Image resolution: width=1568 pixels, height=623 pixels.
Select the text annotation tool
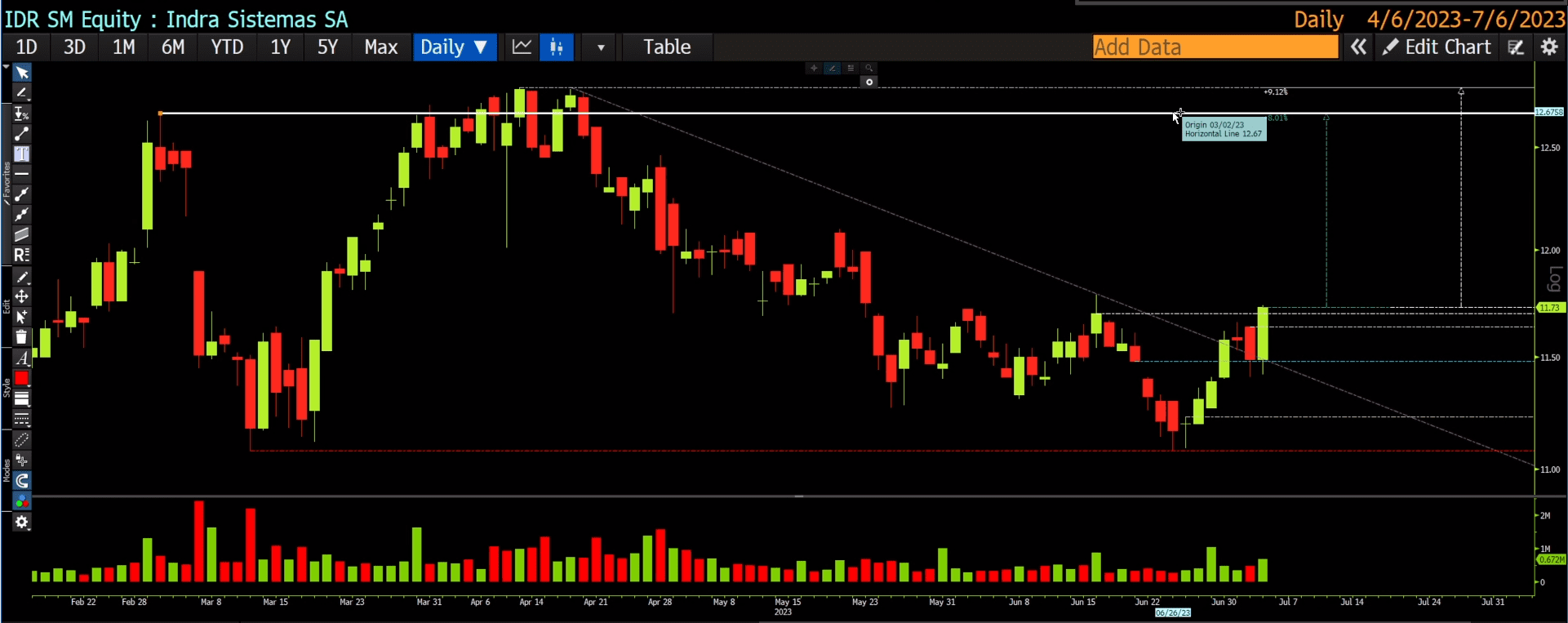coord(22,154)
